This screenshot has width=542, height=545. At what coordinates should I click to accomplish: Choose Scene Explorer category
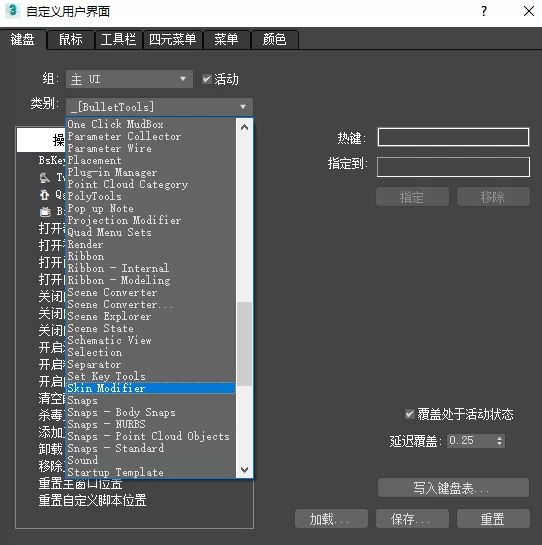151,316
